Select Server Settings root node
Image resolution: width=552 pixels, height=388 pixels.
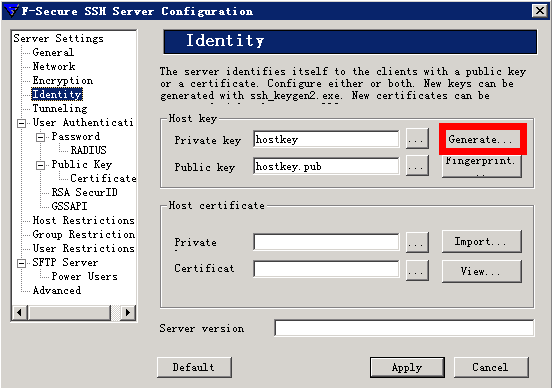(58, 38)
